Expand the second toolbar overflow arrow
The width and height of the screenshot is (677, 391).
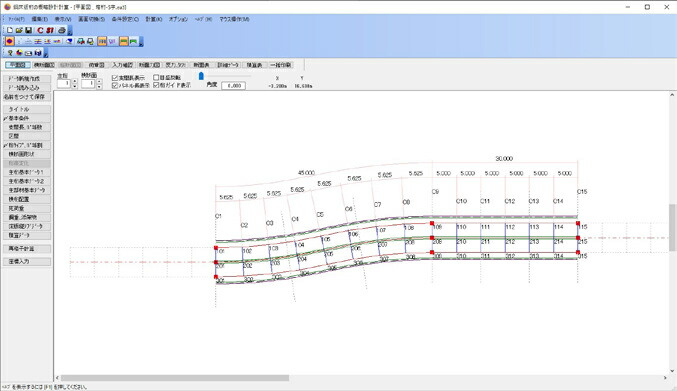(141, 42)
